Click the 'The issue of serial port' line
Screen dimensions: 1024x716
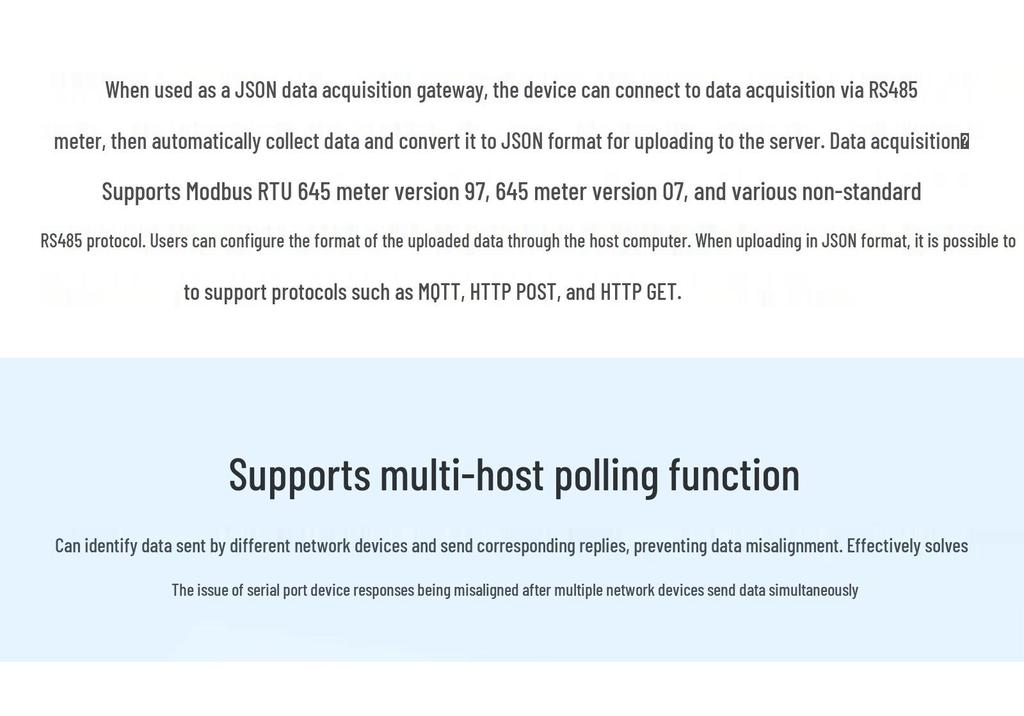[515, 590]
